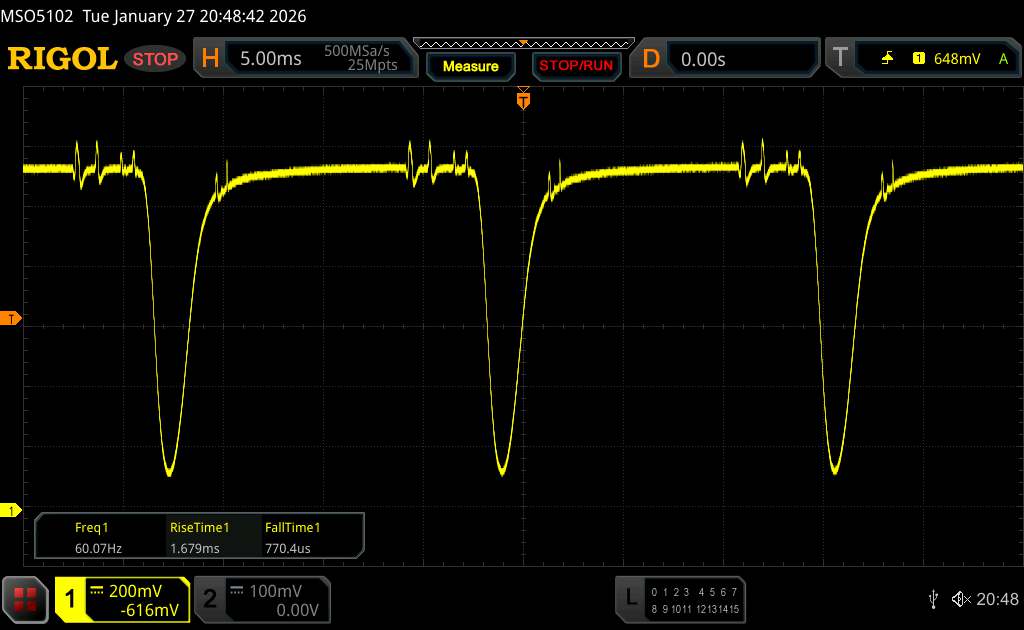
Task: Click the muted speaker sound icon
Action: pos(960,599)
